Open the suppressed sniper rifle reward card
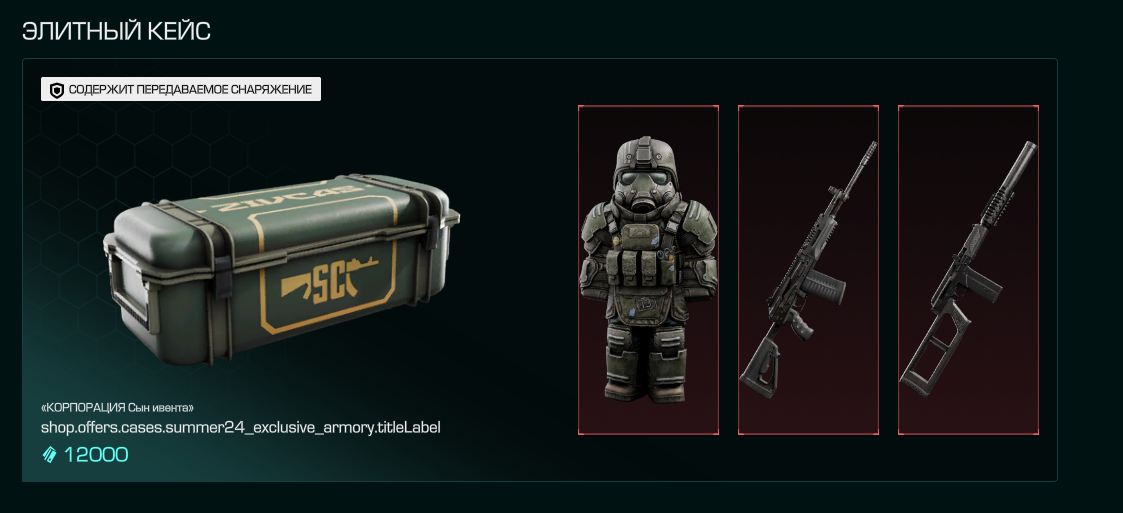1123x513 pixels. 968,270
